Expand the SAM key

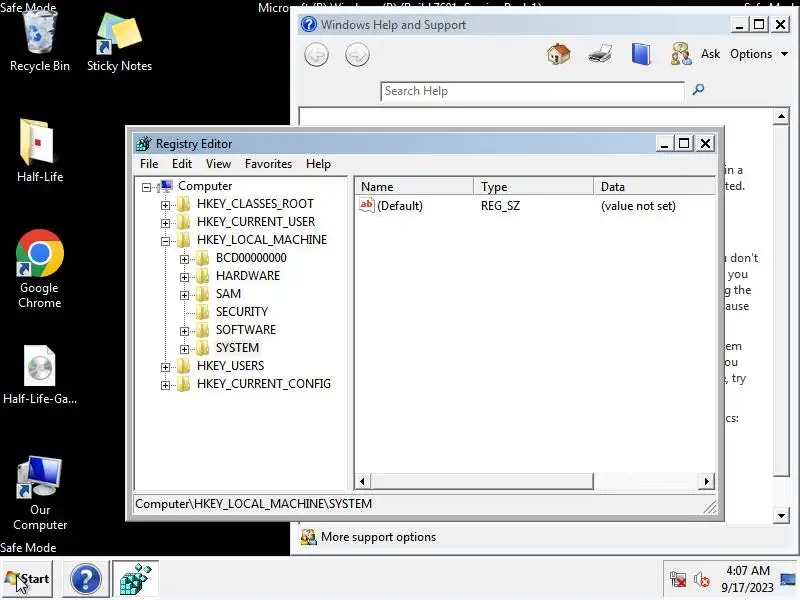184,295
